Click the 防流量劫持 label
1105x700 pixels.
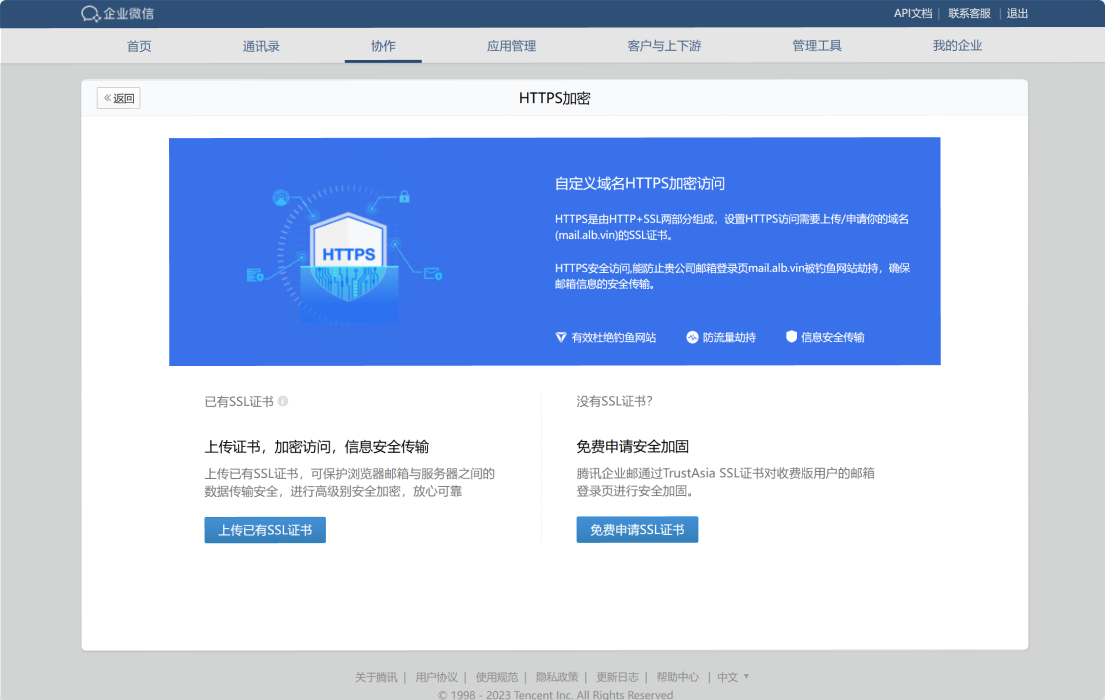pyautogui.click(x=729, y=338)
